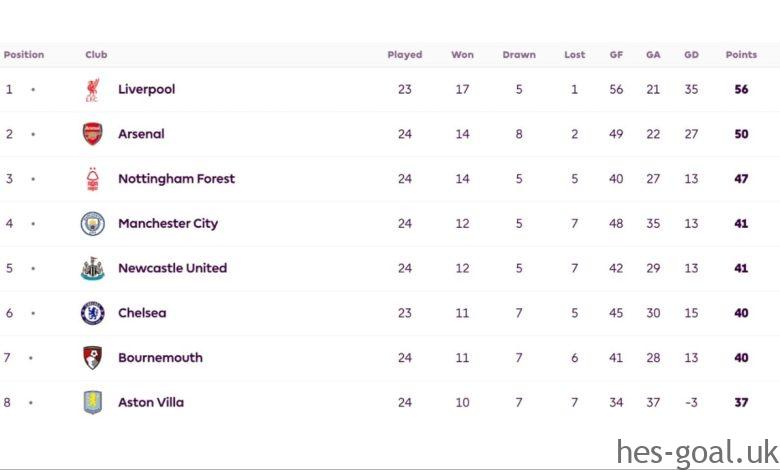Screen dimensions: 780x470
Task: Click the Newcastle United crest
Action: point(92,268)
